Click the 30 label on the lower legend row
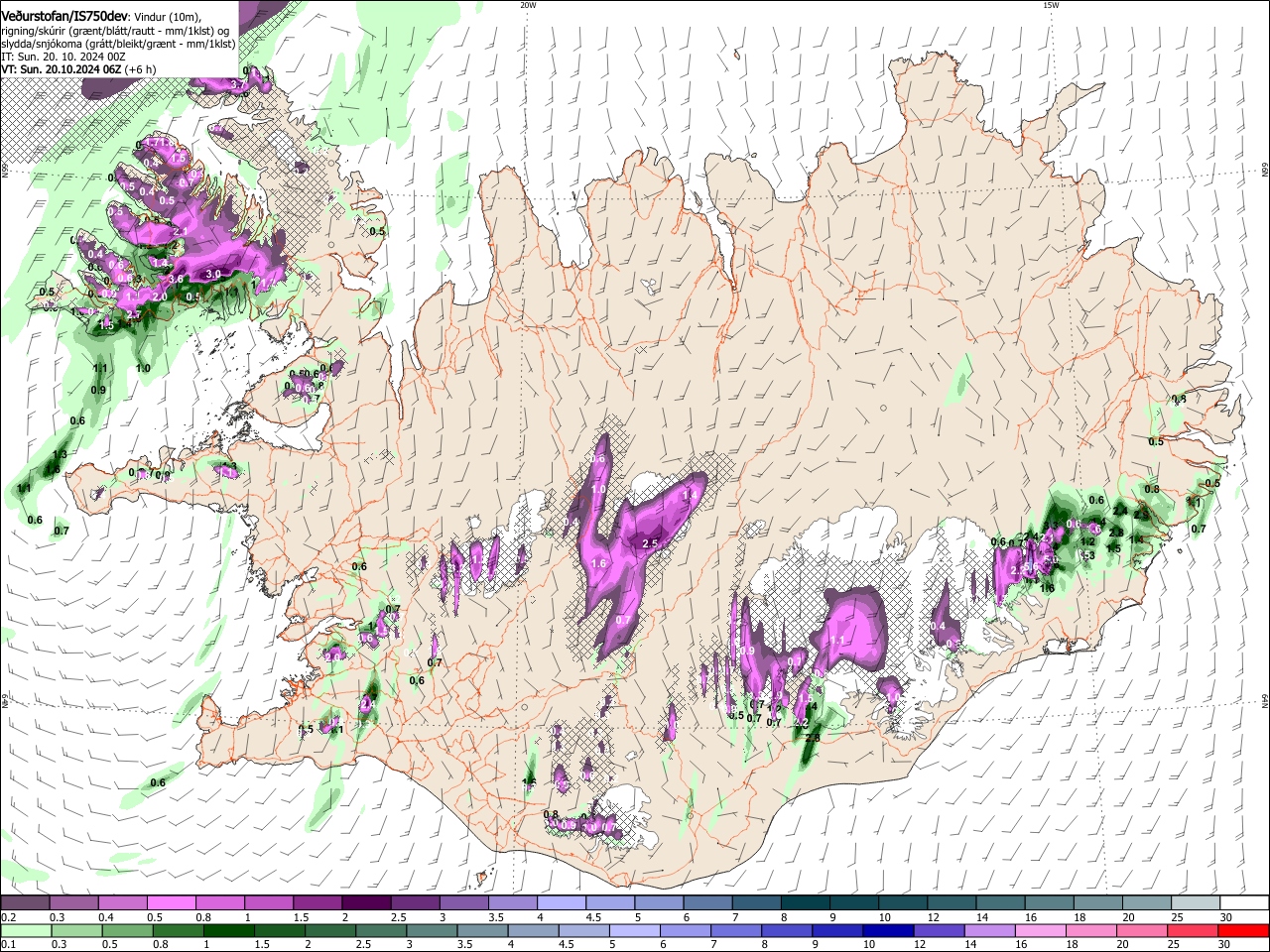 click(x=1226, y=944)
